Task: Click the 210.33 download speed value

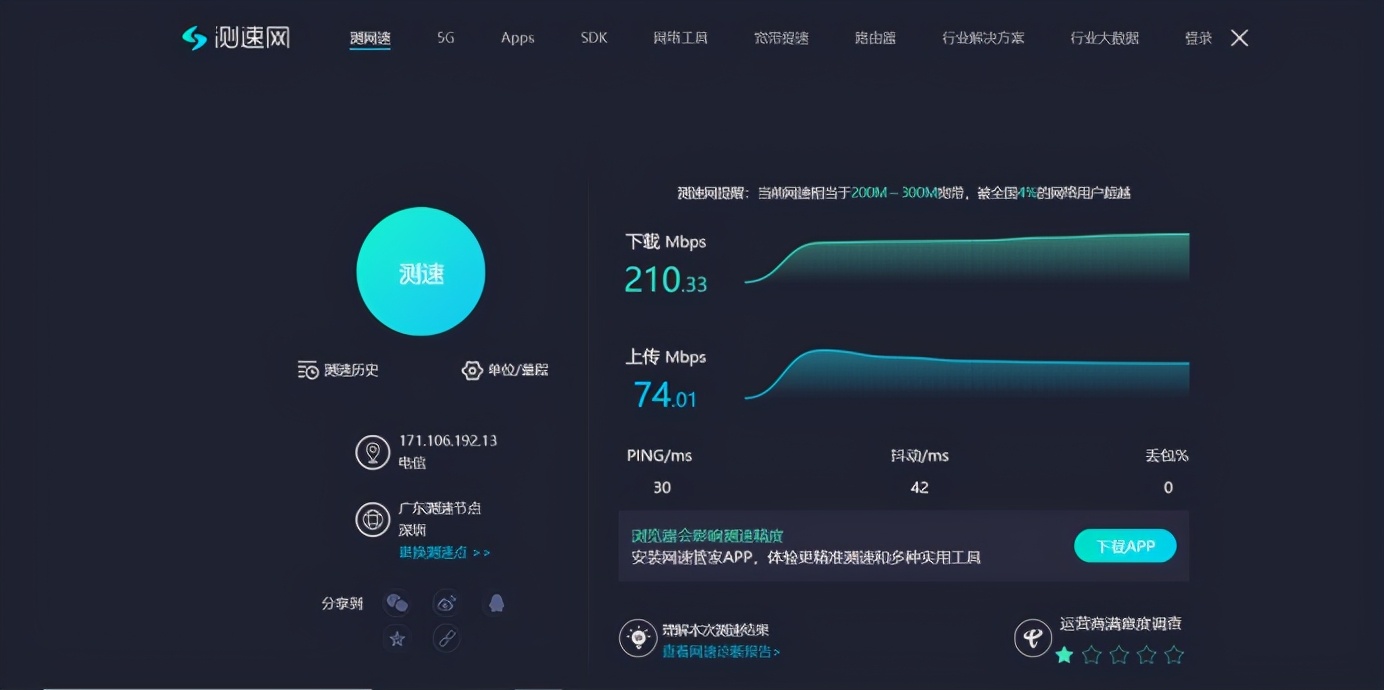Action: pos(666,279)
